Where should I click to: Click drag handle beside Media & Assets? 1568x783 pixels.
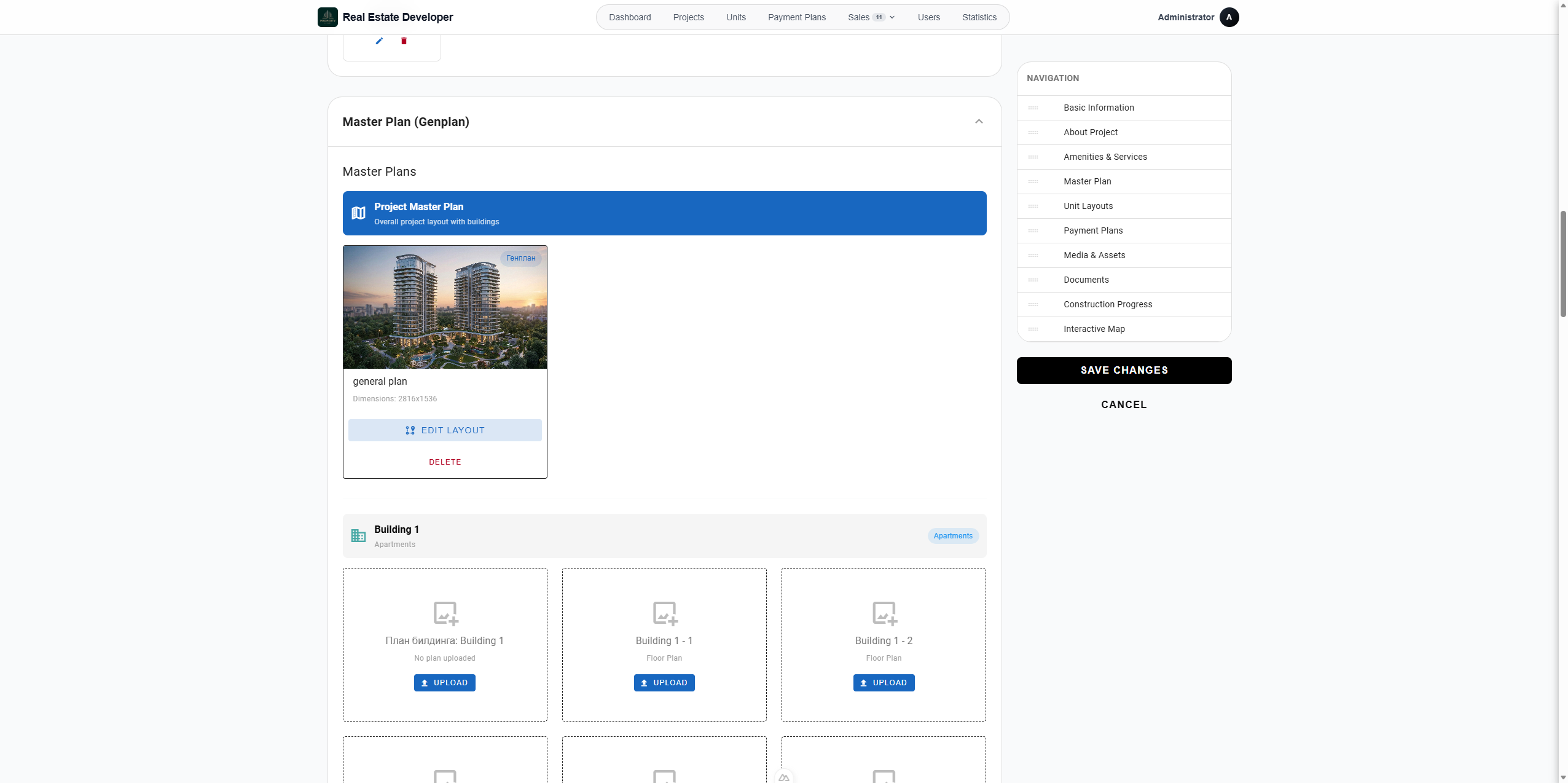(1033, 256)
